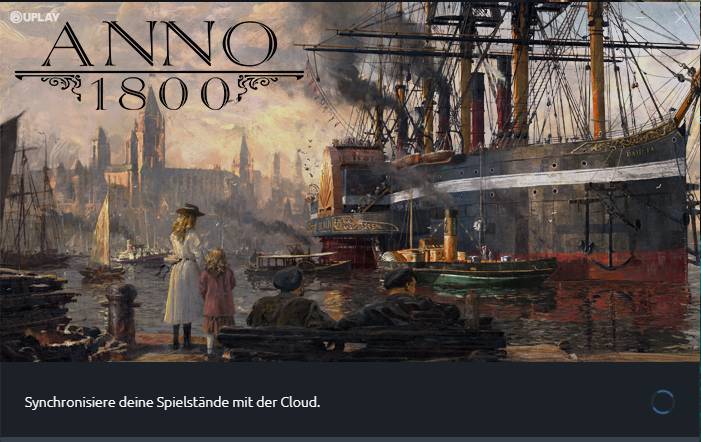Click the cloud sync status message

tap(172, 402)
